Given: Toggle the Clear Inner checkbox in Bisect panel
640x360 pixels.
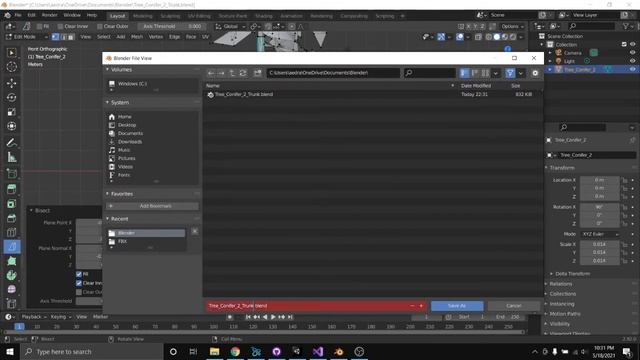Looking at the screenshot, I should tap(79, 283).
